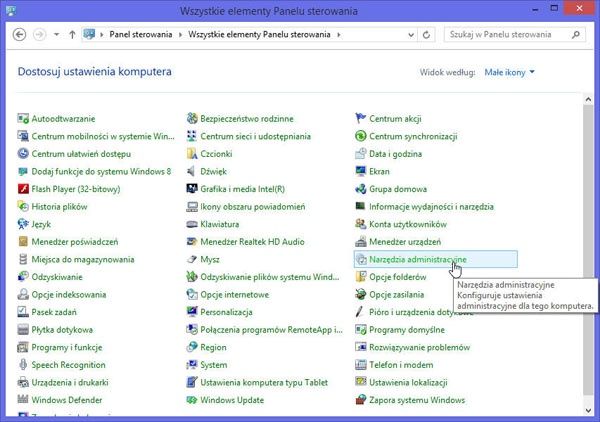
Task: Open the Speech Recognition microphone icon
Action: (x=23, y=365)
